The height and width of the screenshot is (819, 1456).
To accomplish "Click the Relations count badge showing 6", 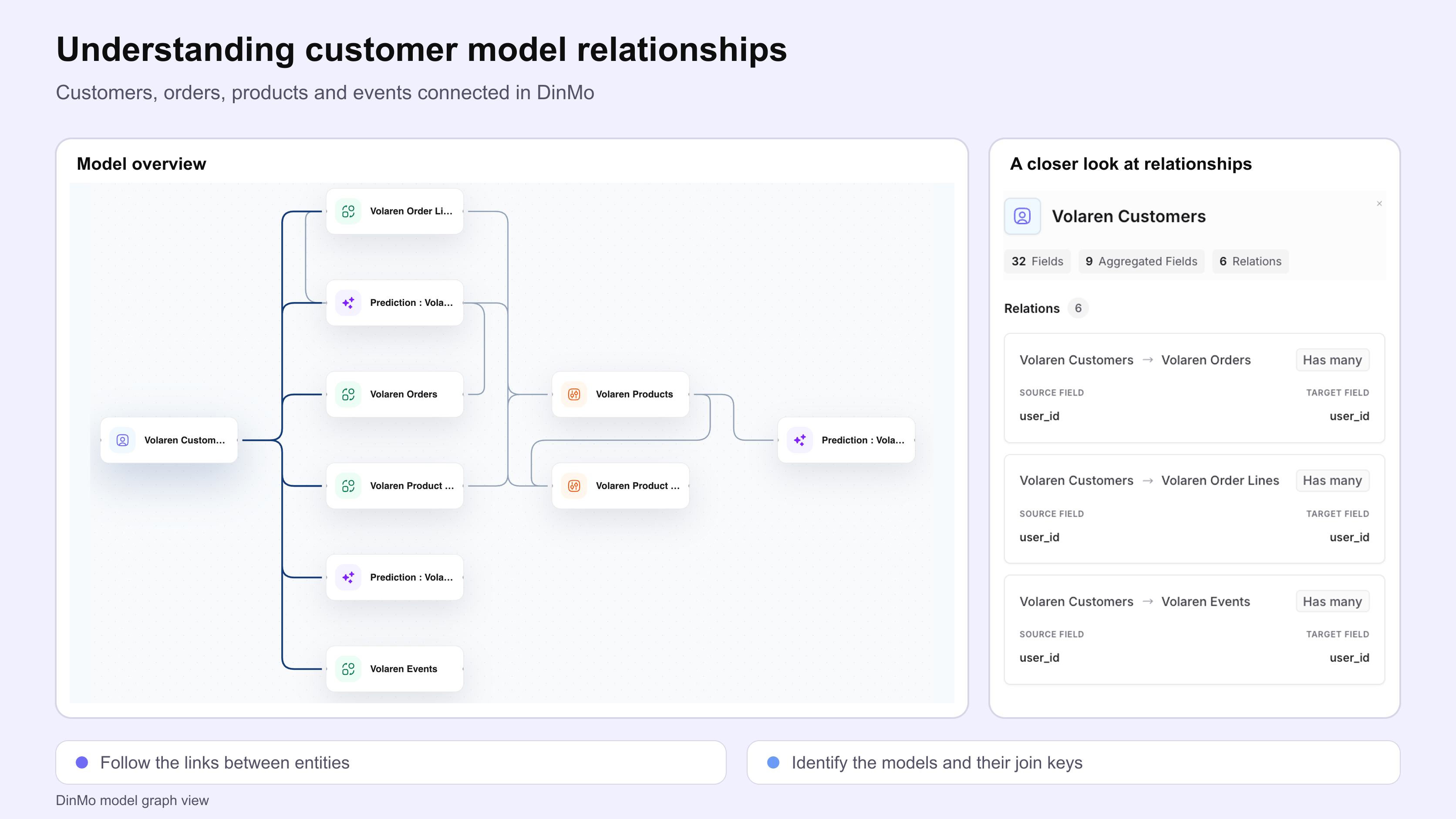I will coord(1078,309).
